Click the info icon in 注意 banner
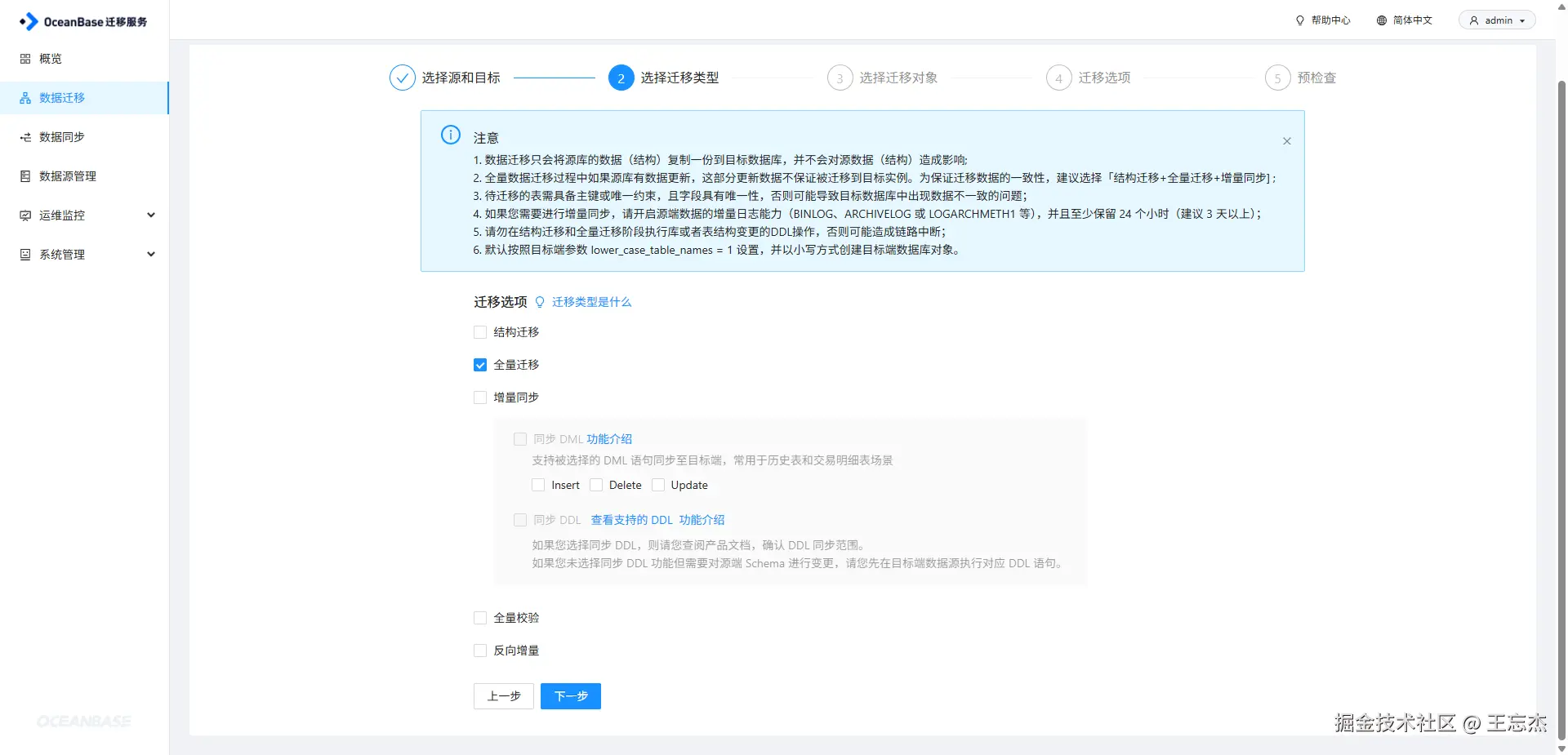This screenshot has width=1568, height=755. pos(451,135)
